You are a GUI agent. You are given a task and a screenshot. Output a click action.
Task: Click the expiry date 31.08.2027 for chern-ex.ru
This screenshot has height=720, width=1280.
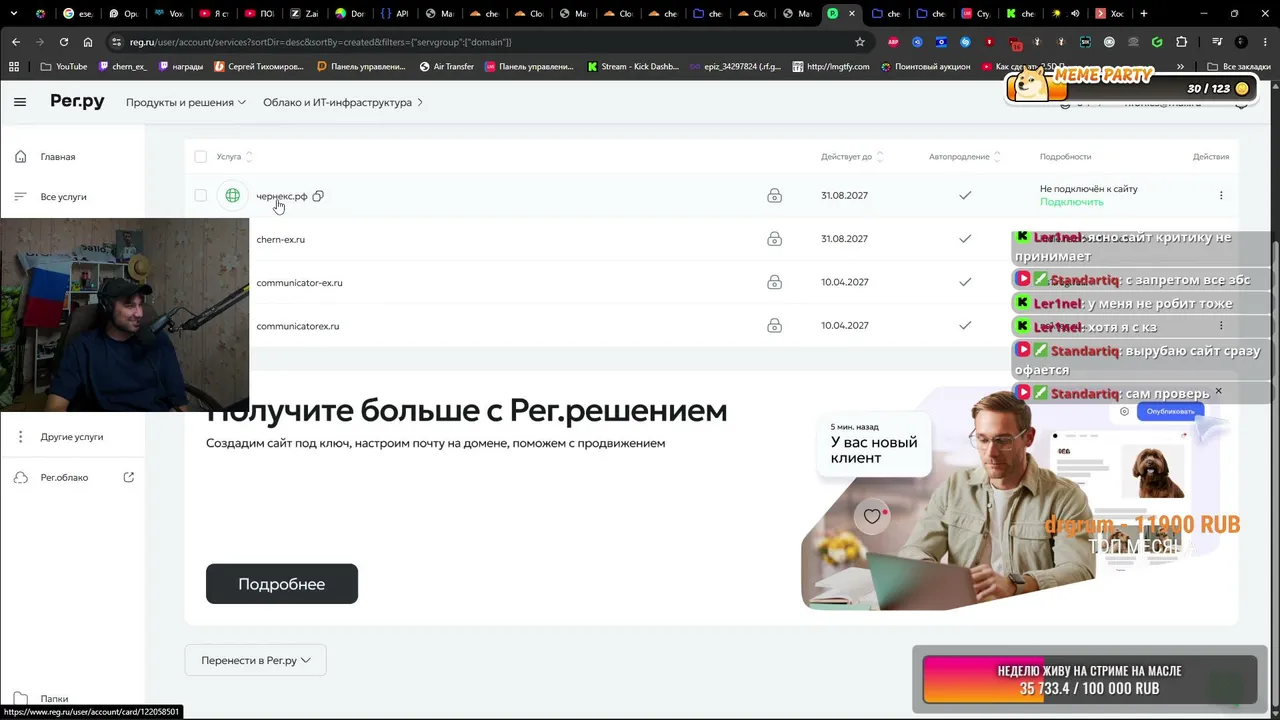(844, 239)
